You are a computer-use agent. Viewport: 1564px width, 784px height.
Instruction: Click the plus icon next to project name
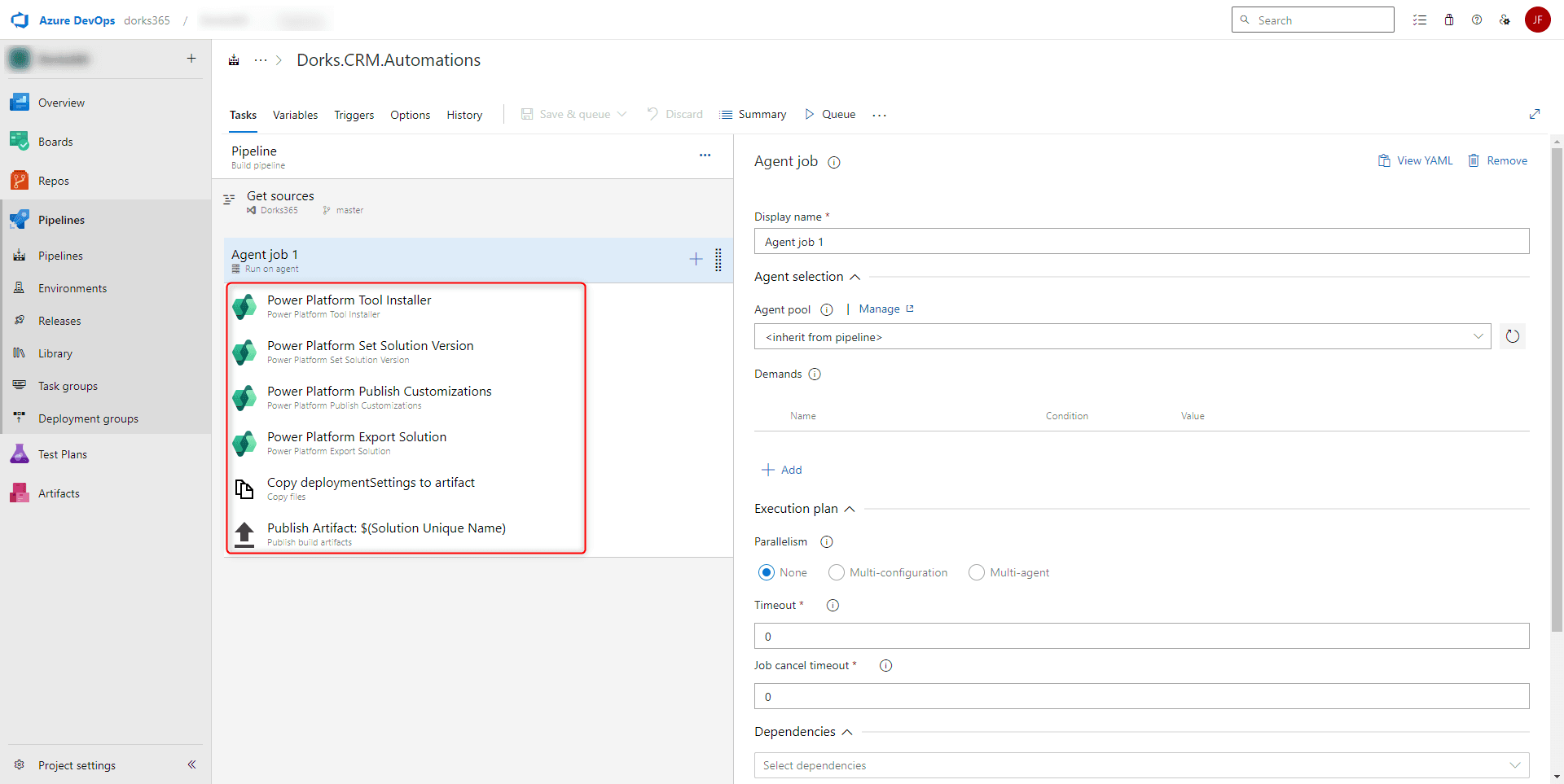[x=191, y=58]
